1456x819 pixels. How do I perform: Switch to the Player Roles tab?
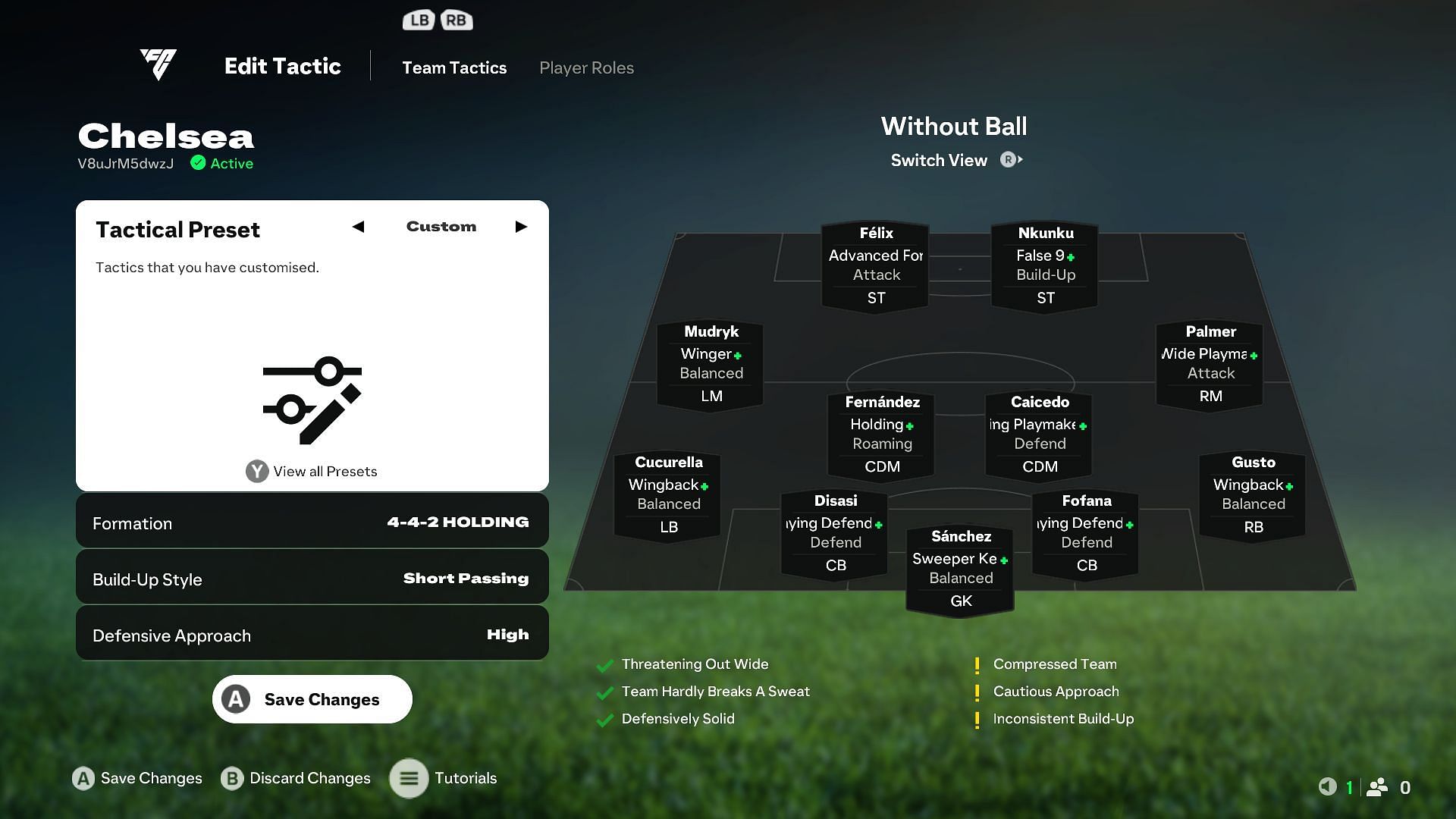[x=586, y=67]
